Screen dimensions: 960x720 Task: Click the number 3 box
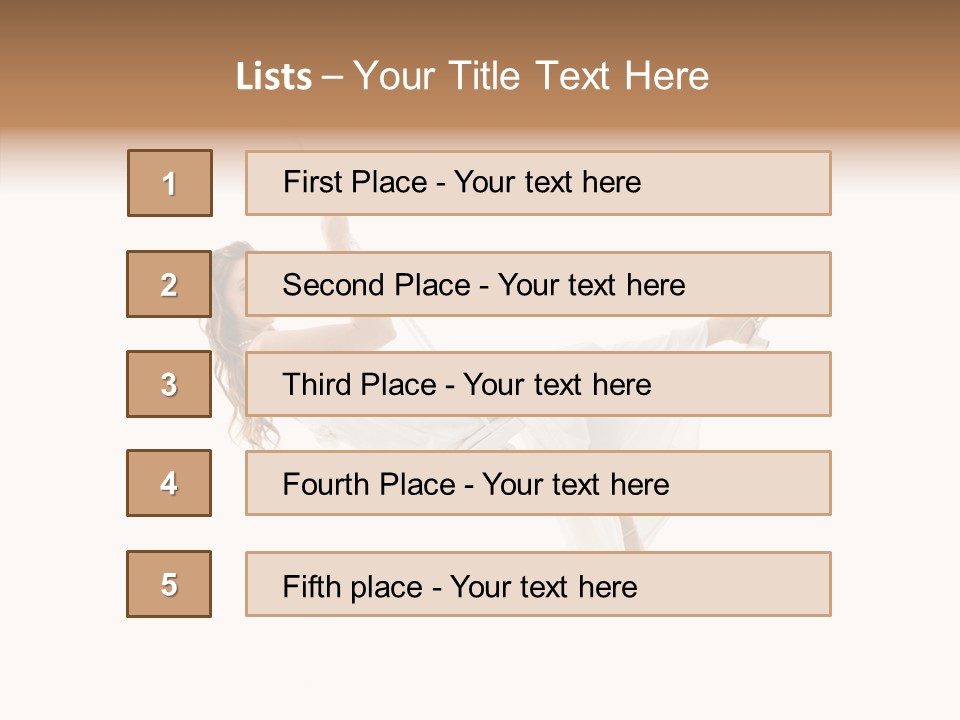click(169, 384)
